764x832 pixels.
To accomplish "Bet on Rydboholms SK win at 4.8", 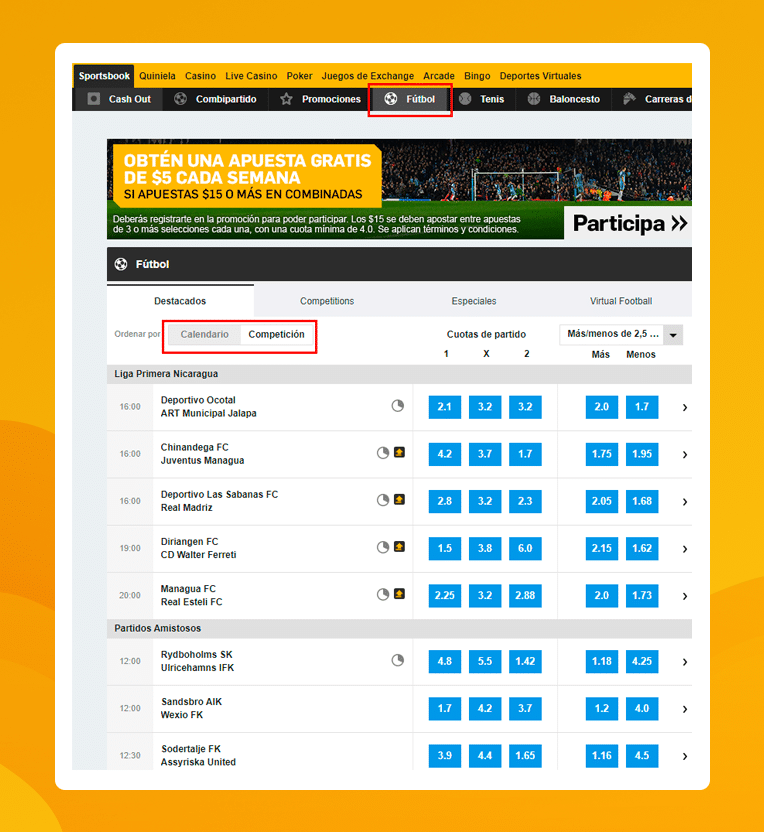I will (x=445, y=662).
